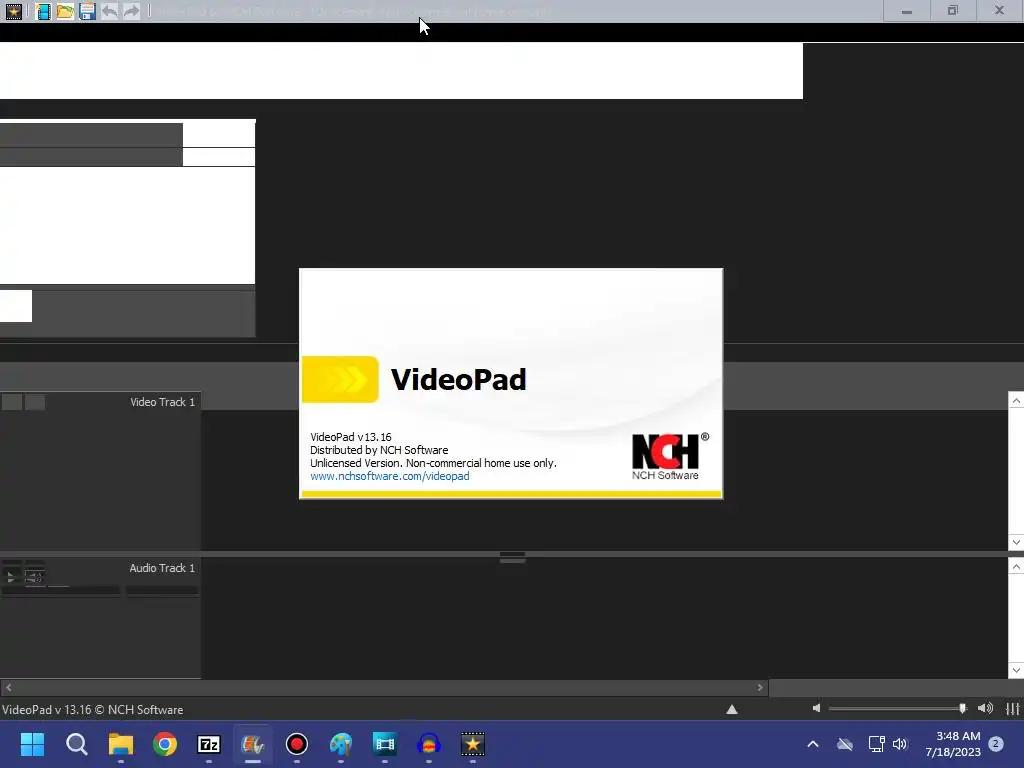Viewport: 1024px width, 768px height.
Task: Click the loud volume speaker icon
Action: click(x=985, y=708)
